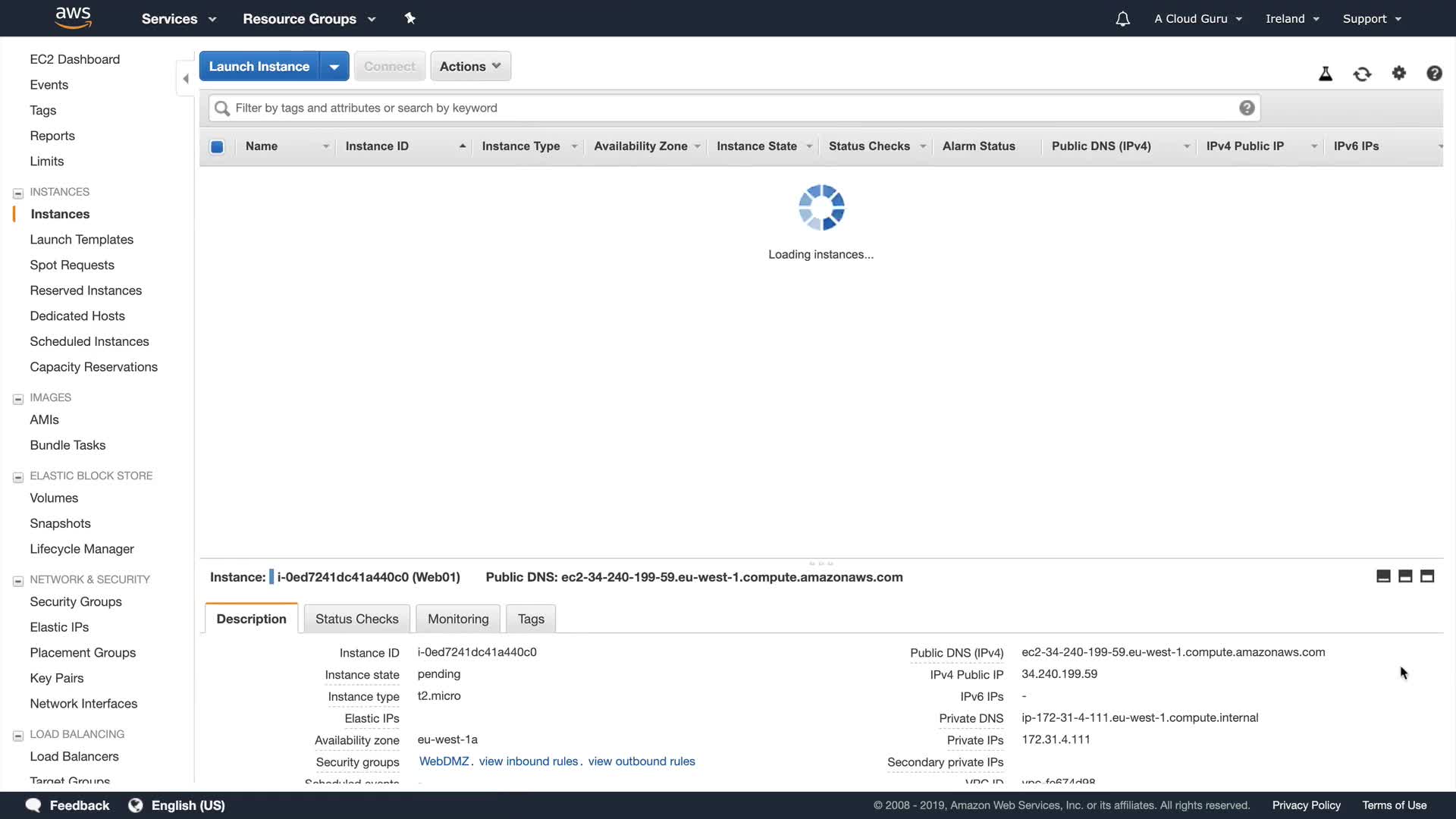Open the Launch Instance dropdown arrow
1456x819 pixels.
334,67
